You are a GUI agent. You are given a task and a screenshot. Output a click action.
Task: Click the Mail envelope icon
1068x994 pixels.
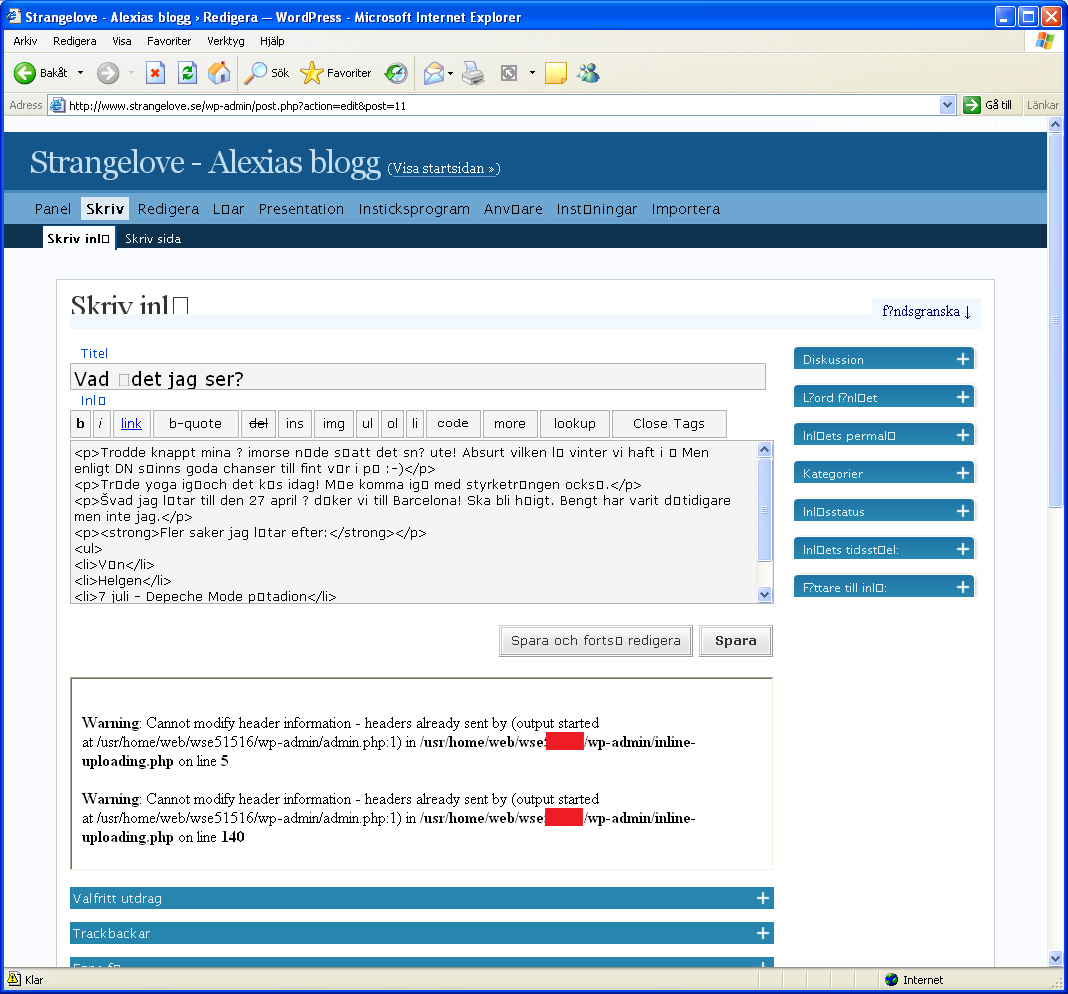(x=434, y=73)
